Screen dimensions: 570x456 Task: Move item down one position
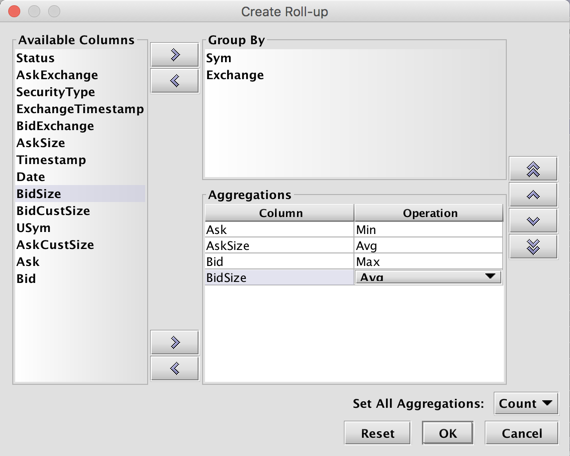pos(533,221)
